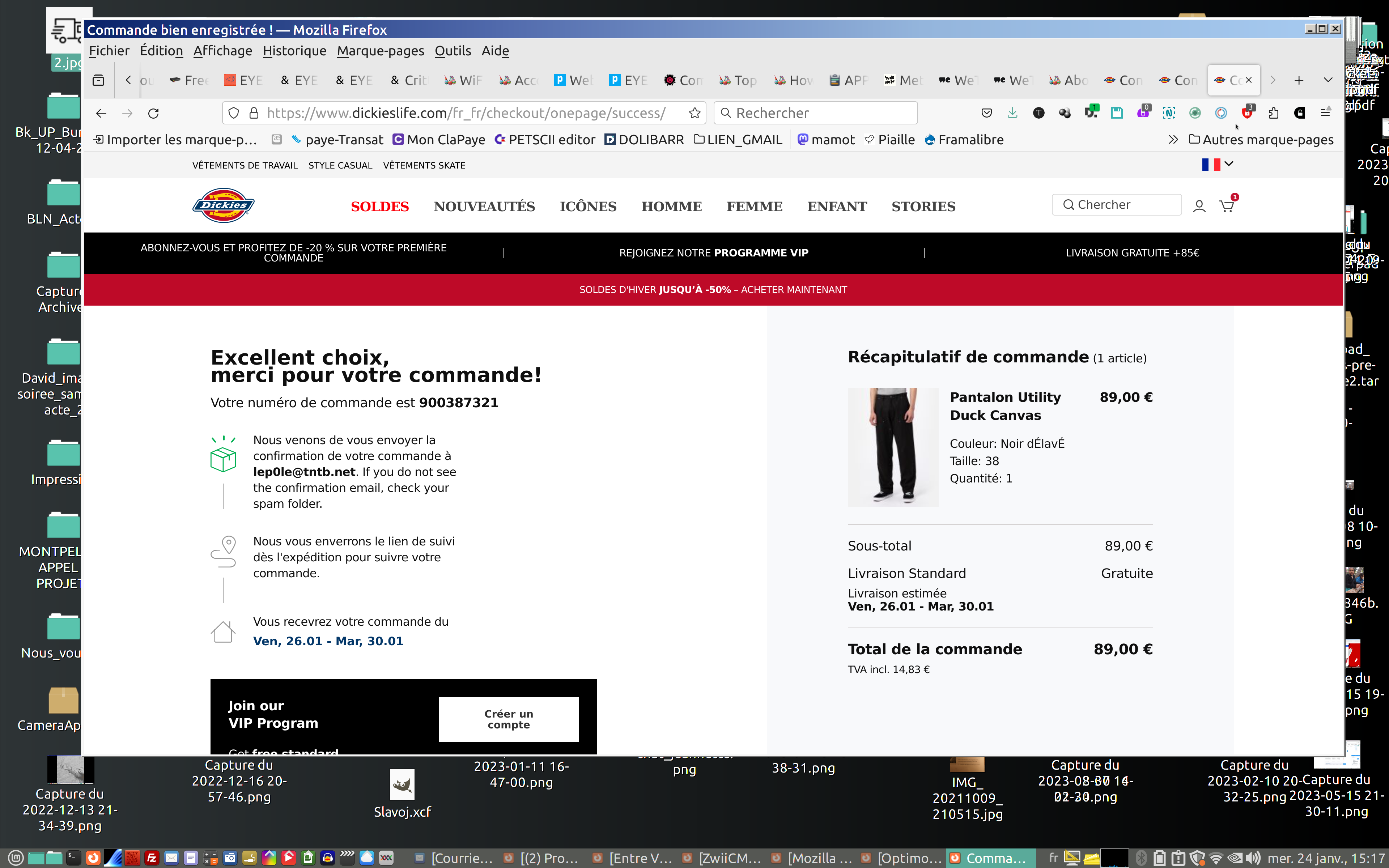
Task: Bookmark this page with star icon
Action: [x=694, y=113]
